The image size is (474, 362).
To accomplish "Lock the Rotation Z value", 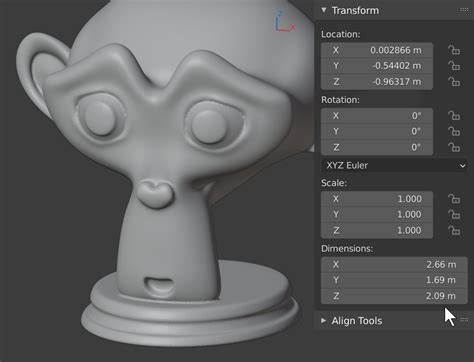I will pos(454,147).
